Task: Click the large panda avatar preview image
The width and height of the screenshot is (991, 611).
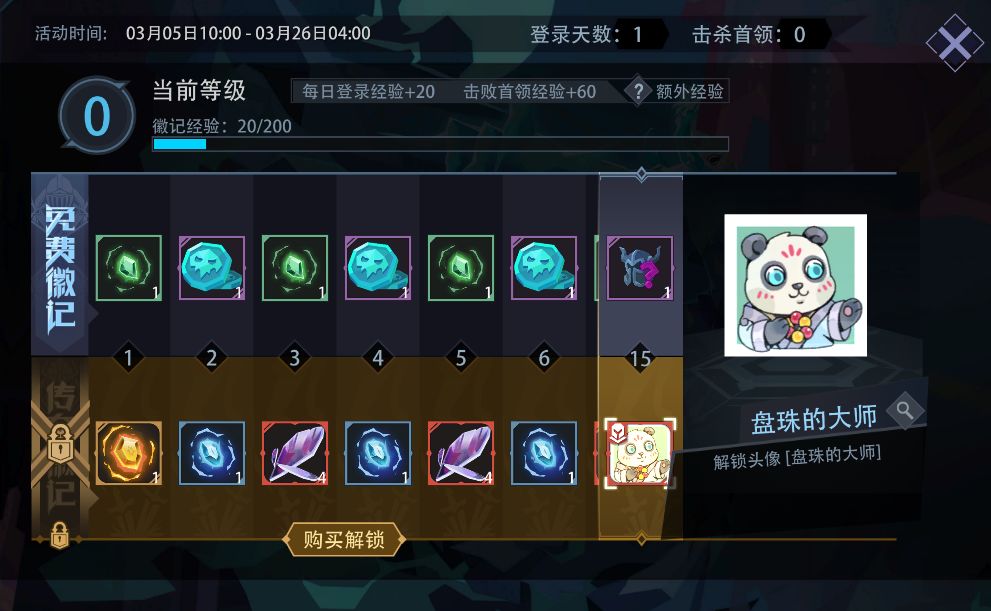Action: click(x=795, y=285)
